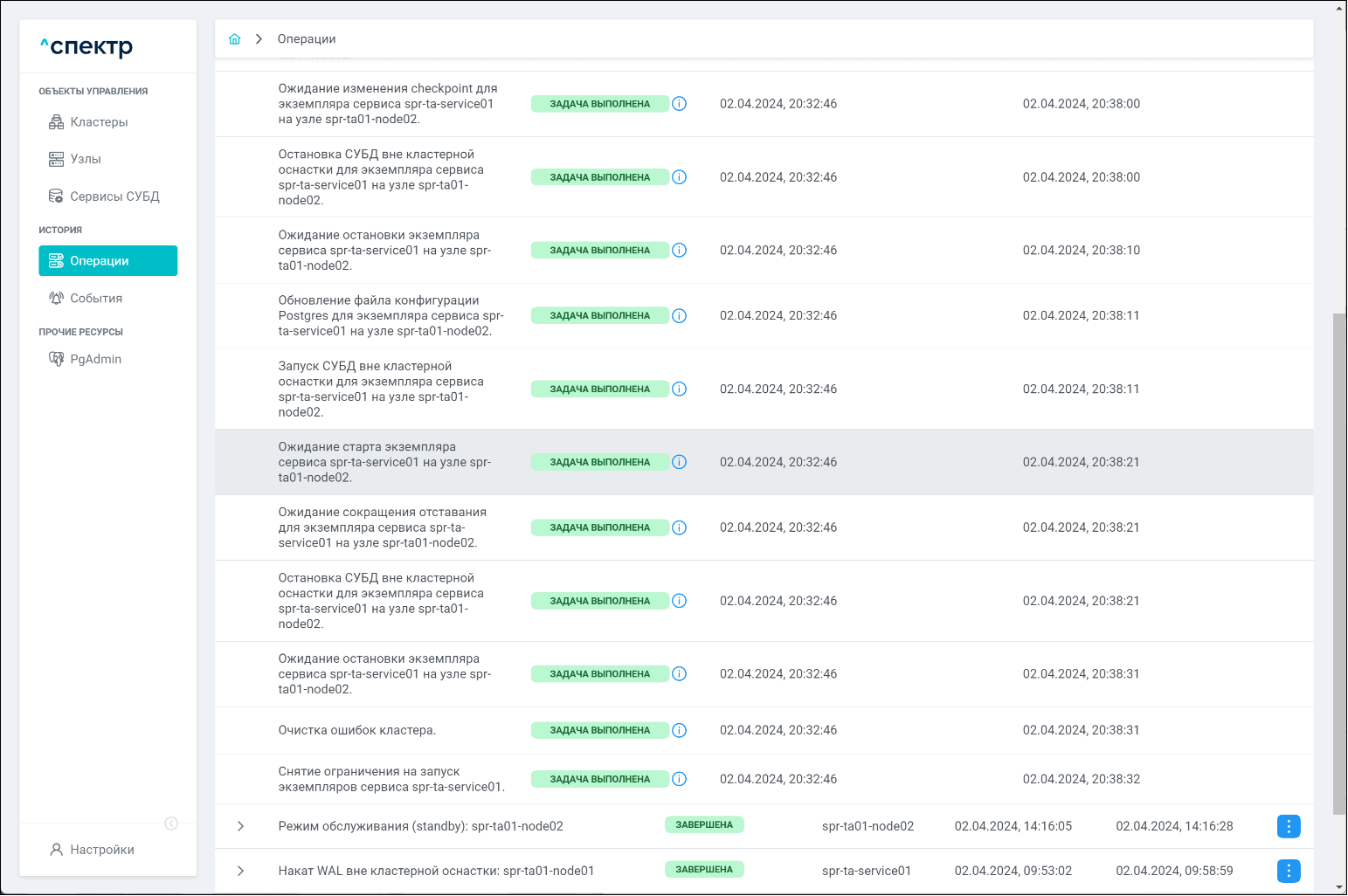This screenshot has width=1348, height=896.
Task: Open PgAdmin resource link
Action: tap(95, 359)
